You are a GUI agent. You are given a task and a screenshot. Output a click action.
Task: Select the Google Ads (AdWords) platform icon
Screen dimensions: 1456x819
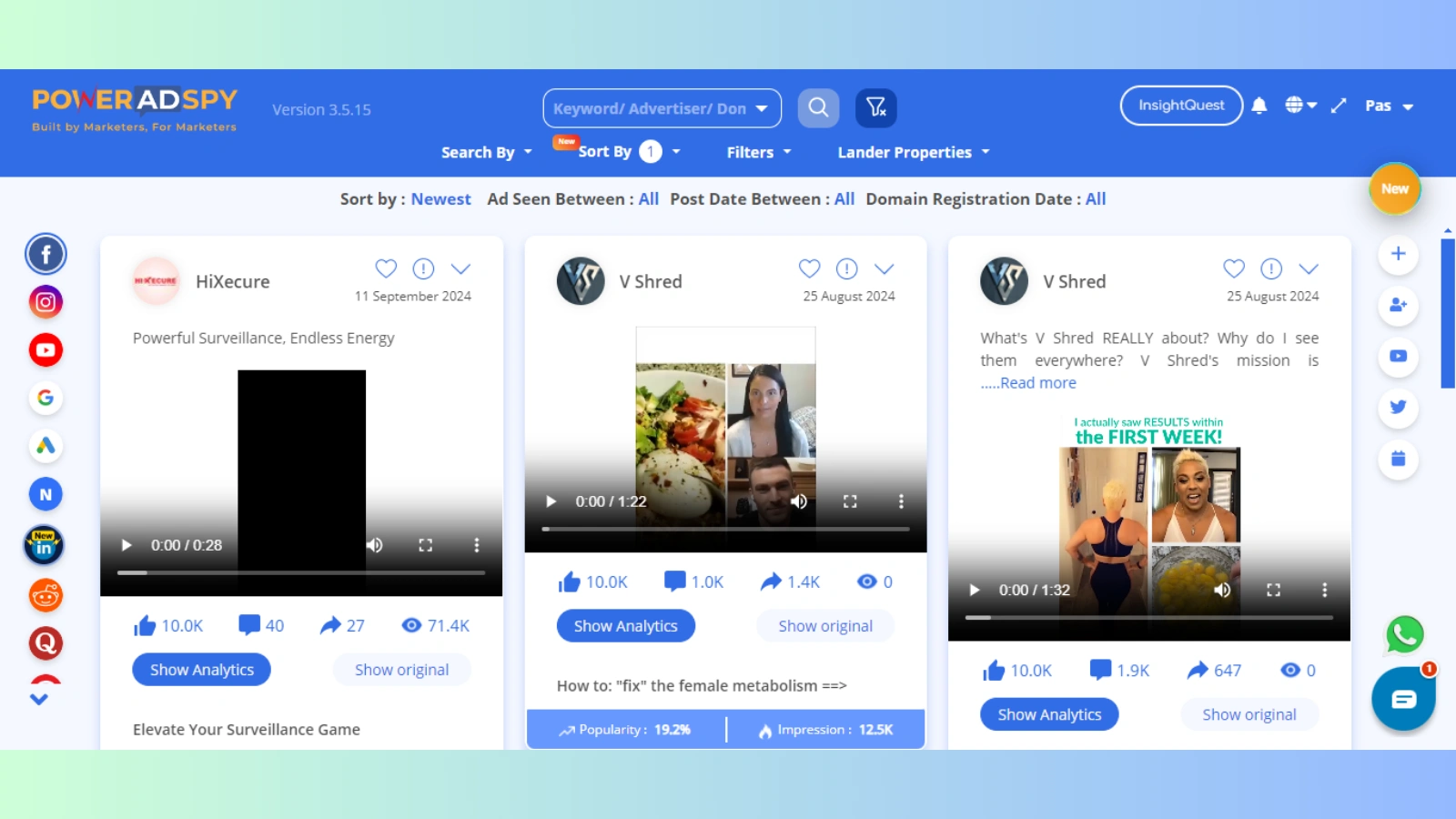point(45,446)
